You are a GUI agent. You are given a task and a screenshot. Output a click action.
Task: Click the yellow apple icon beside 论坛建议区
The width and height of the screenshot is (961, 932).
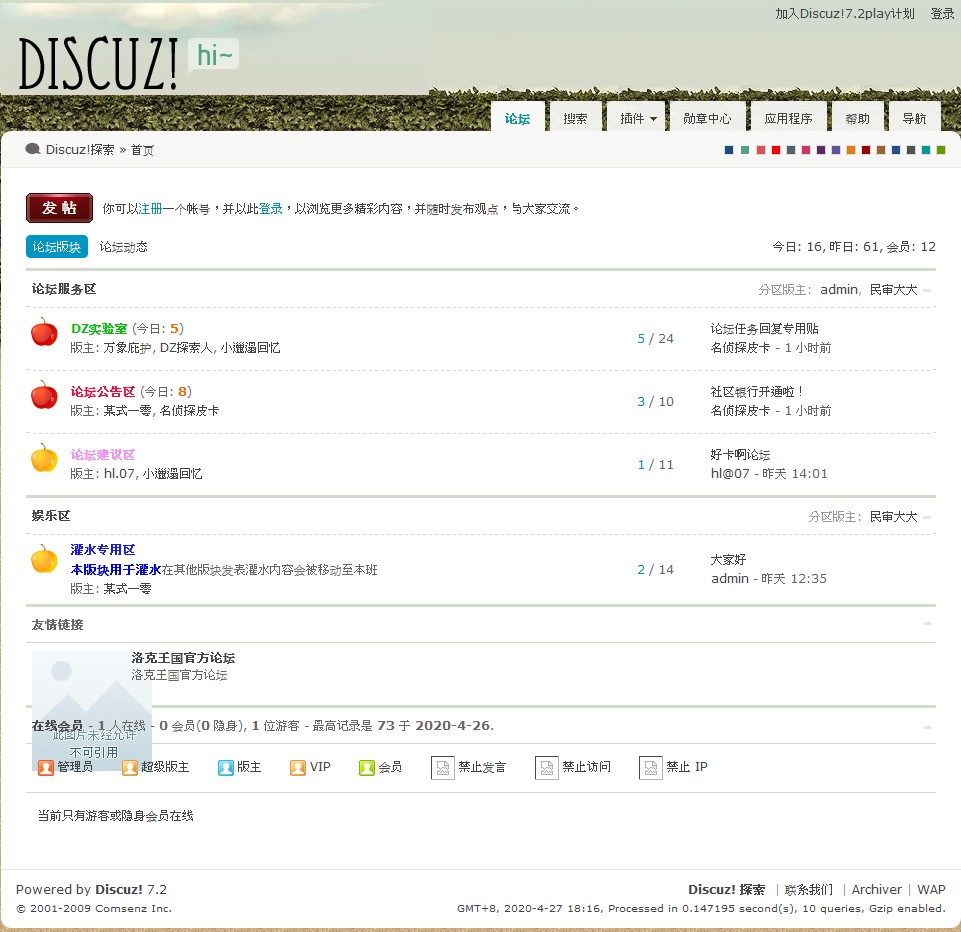point(44,458)
